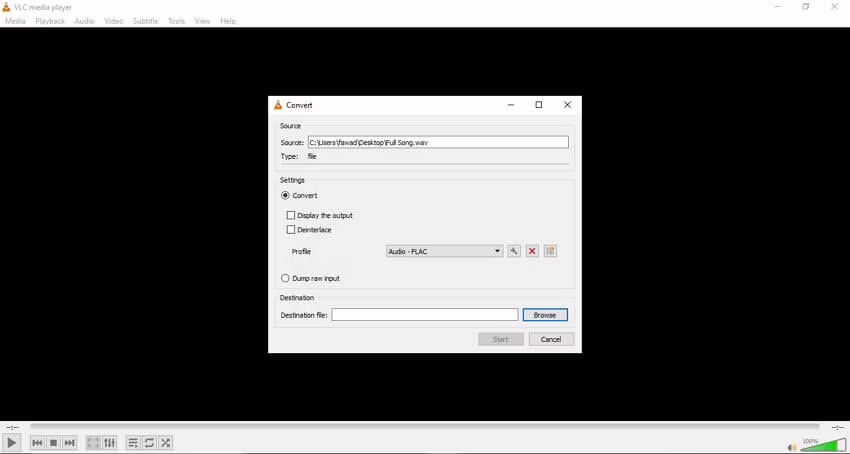Click the Play button in VLC controls
This screenshot has width=850, height=454.
pos(11,443)
